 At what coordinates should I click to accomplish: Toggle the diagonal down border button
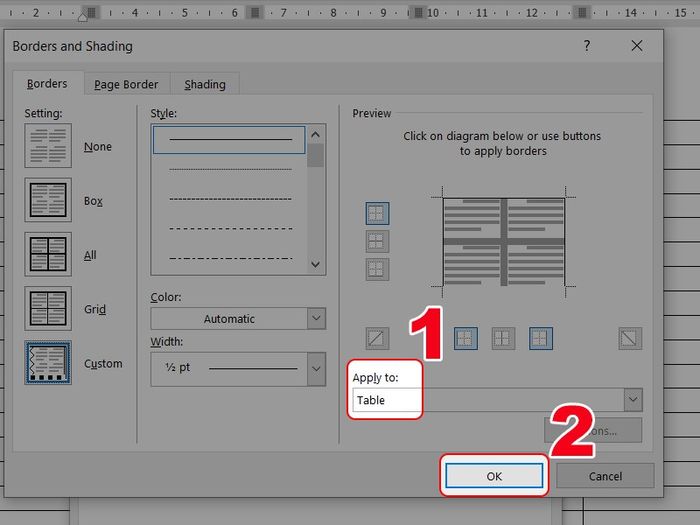tap(630, 338)
